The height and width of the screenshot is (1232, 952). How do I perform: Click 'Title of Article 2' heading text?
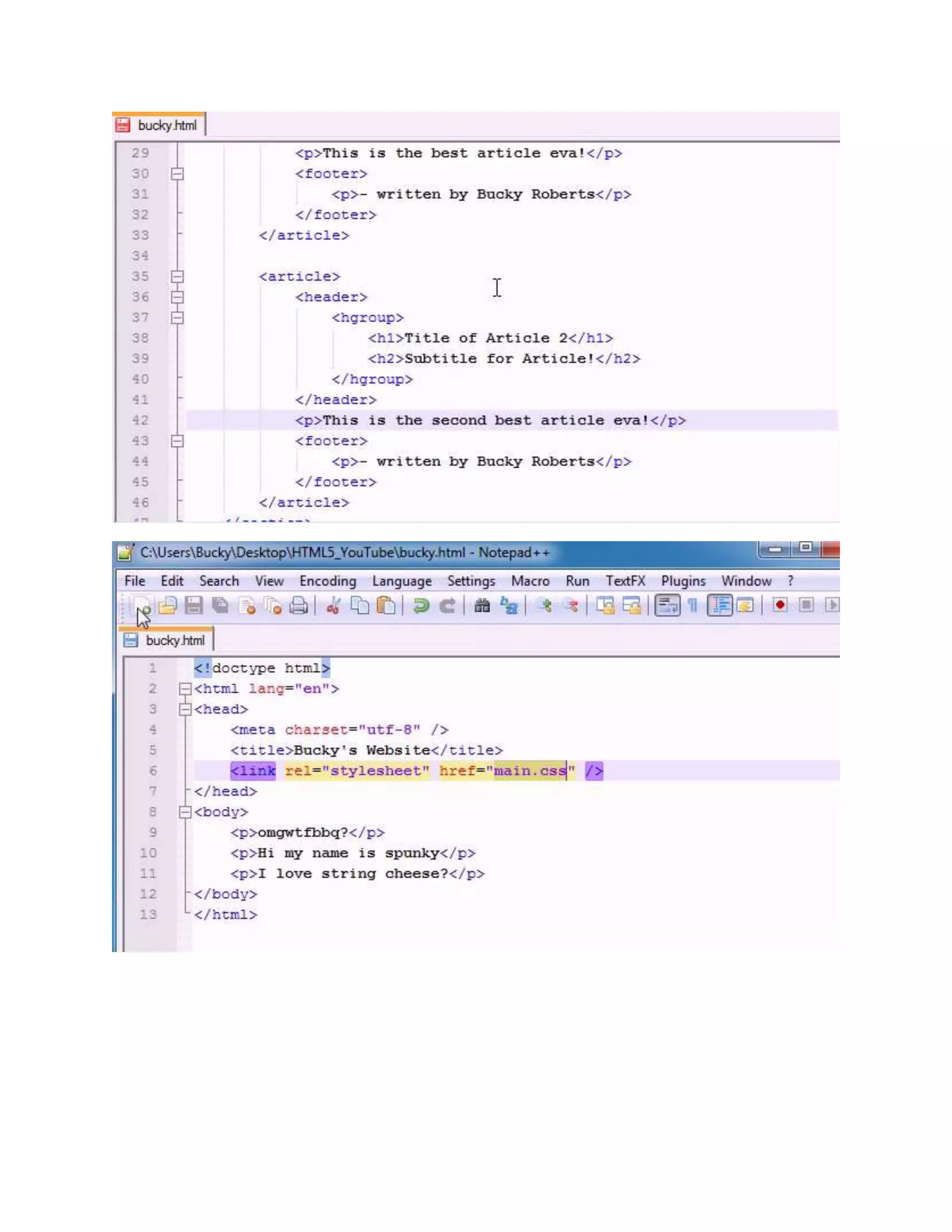[486, 338]
